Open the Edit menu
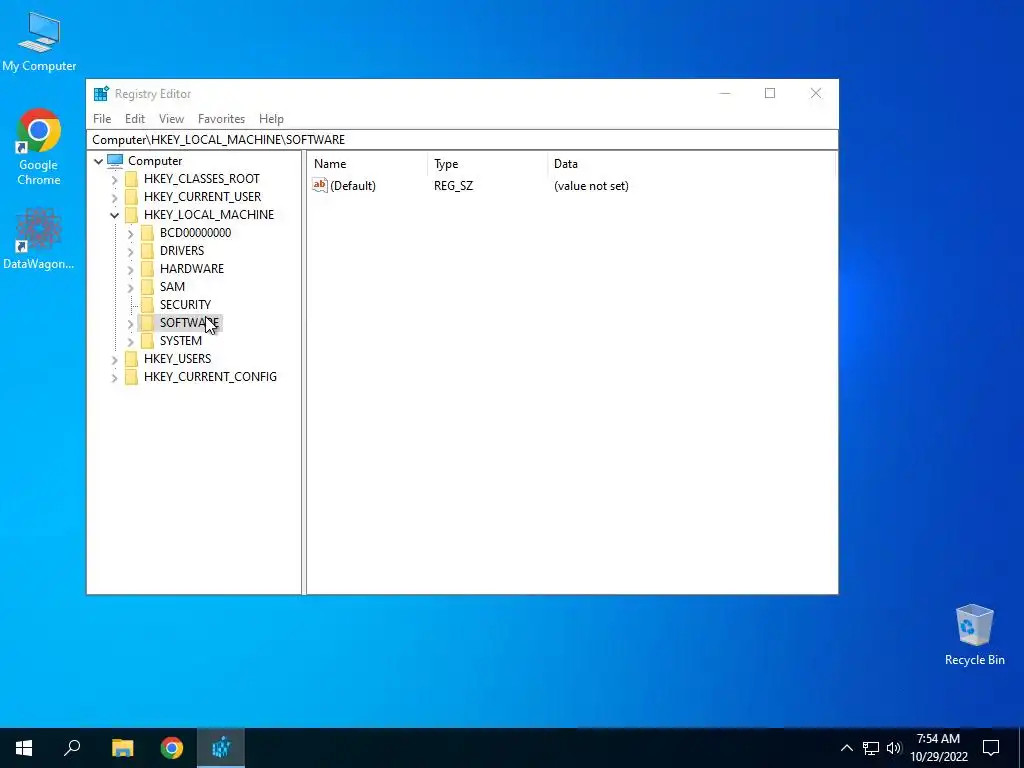The image size is (1024, 768). click(x=135, y=119)
